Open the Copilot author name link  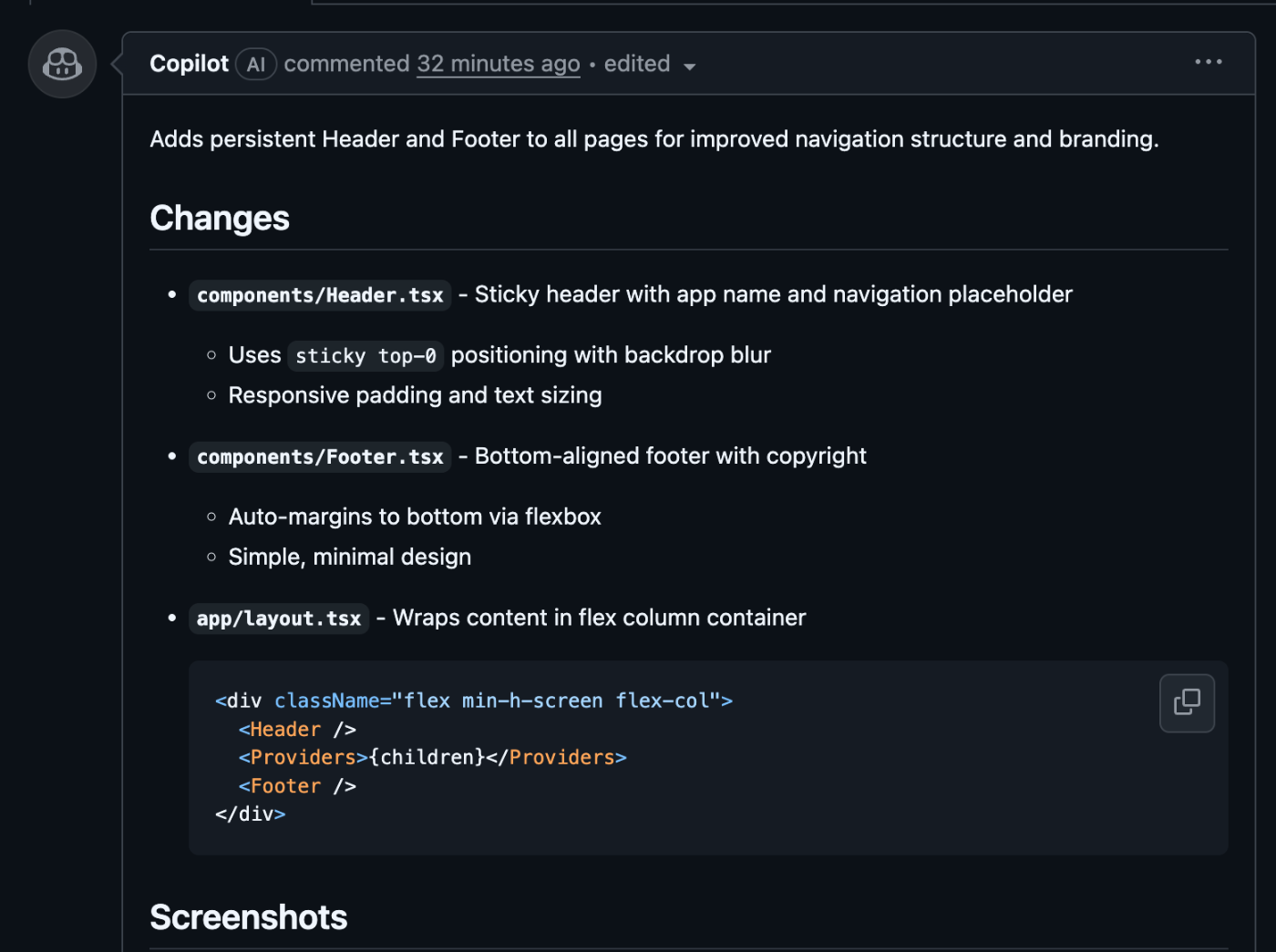click(x=189, y=64)
